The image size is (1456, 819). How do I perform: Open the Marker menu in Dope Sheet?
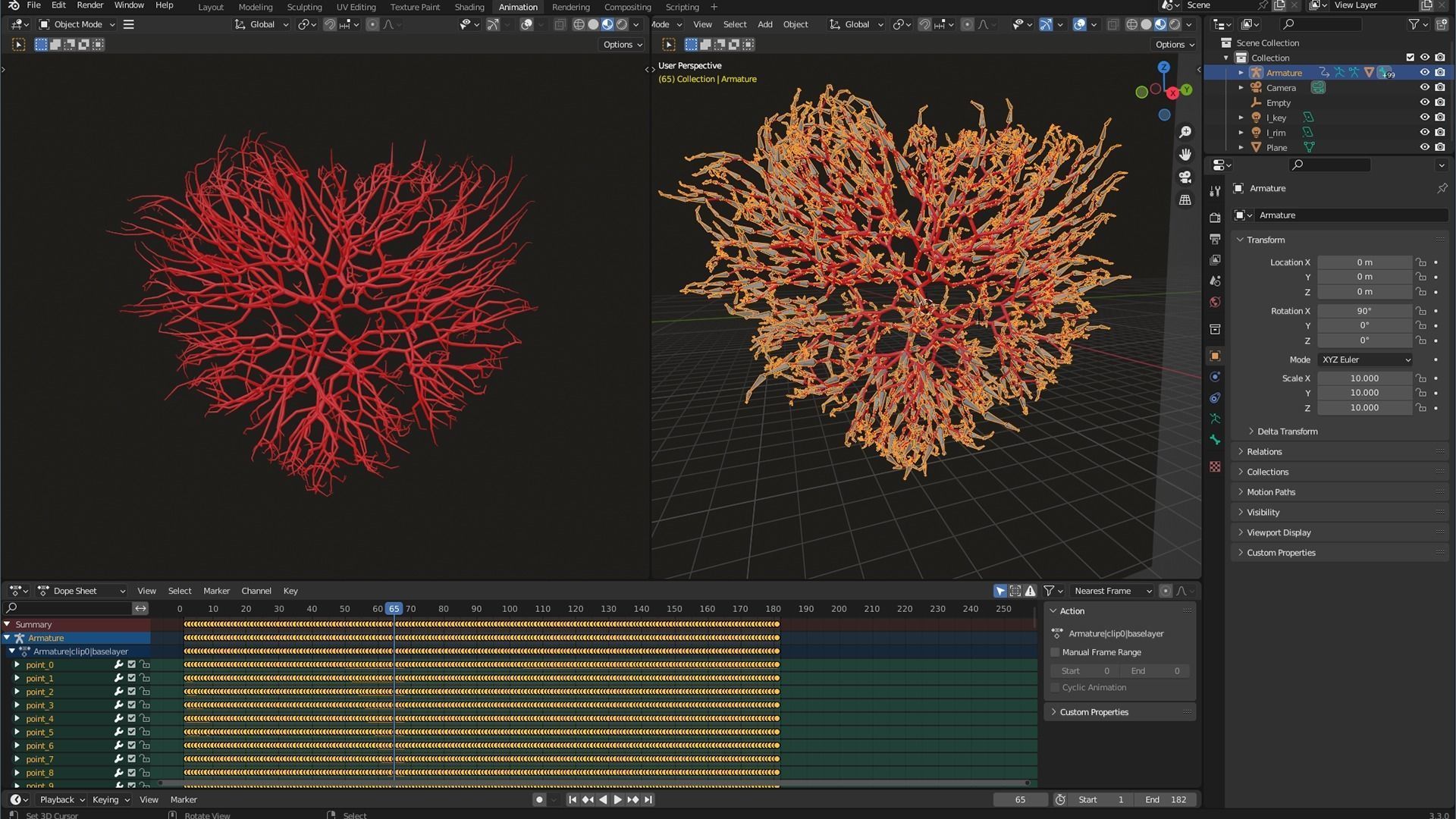pos(216,591)
